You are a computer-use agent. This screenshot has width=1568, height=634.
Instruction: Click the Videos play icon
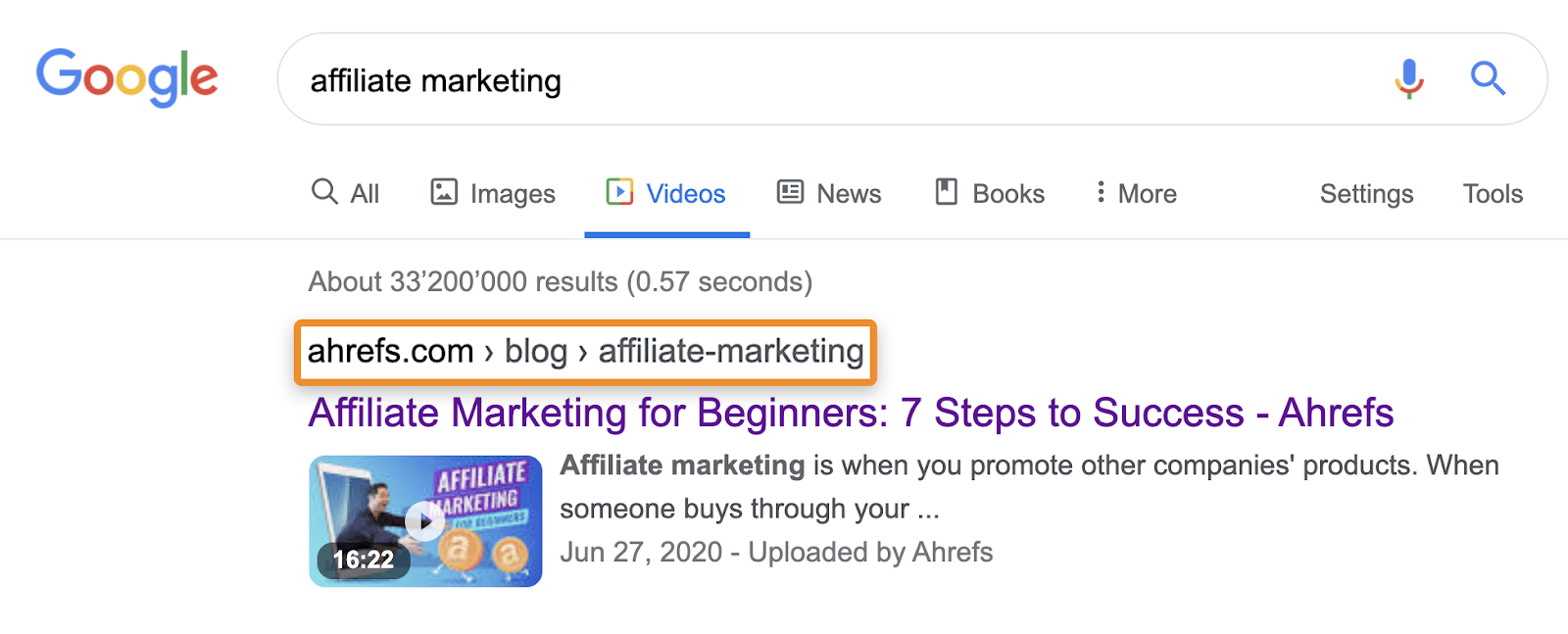(620, 193)
